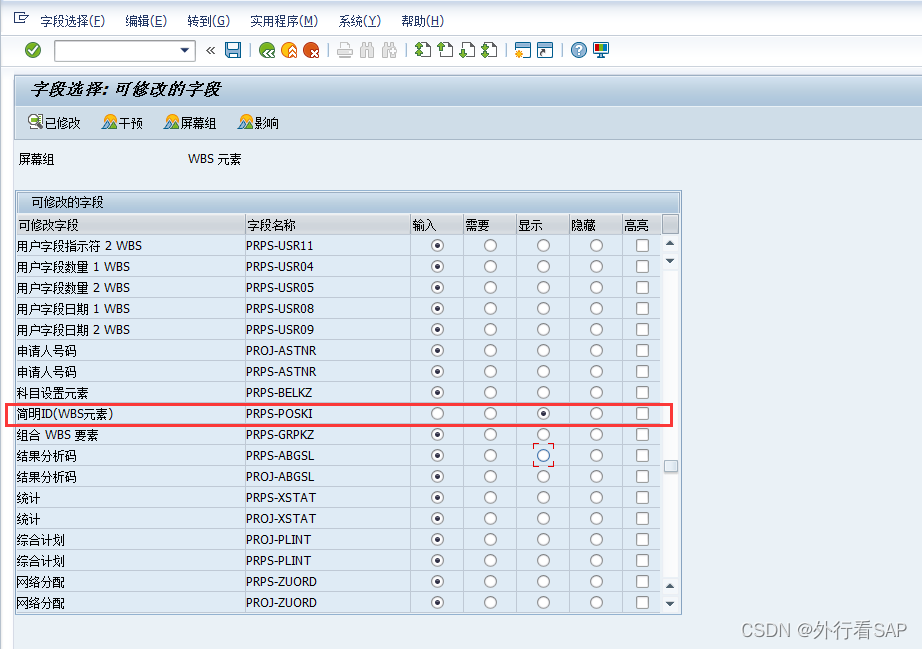The height and width of the screenshot is (649, 922).
Task: Go back with the green Back icon
Action: click(267, 51)
